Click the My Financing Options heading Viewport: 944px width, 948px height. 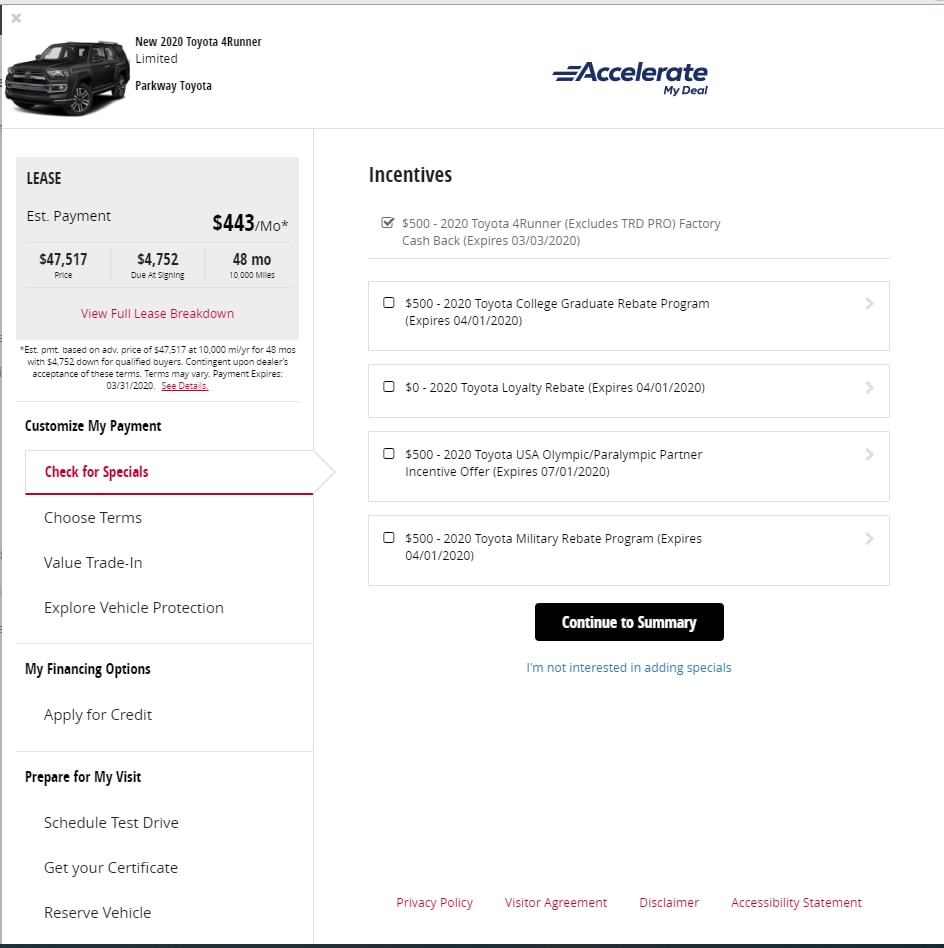88,669
